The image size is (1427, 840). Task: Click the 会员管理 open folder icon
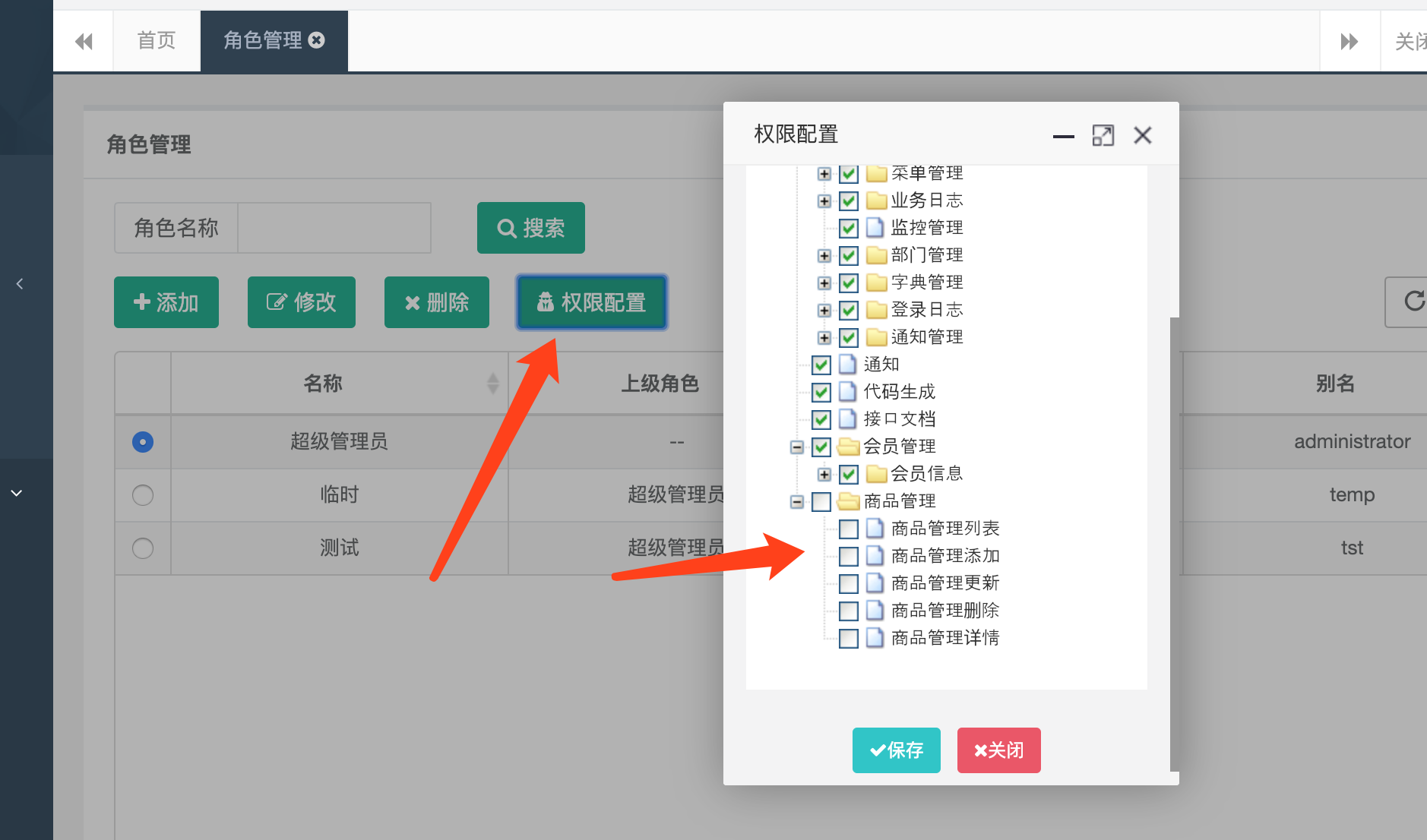point(849,447)
